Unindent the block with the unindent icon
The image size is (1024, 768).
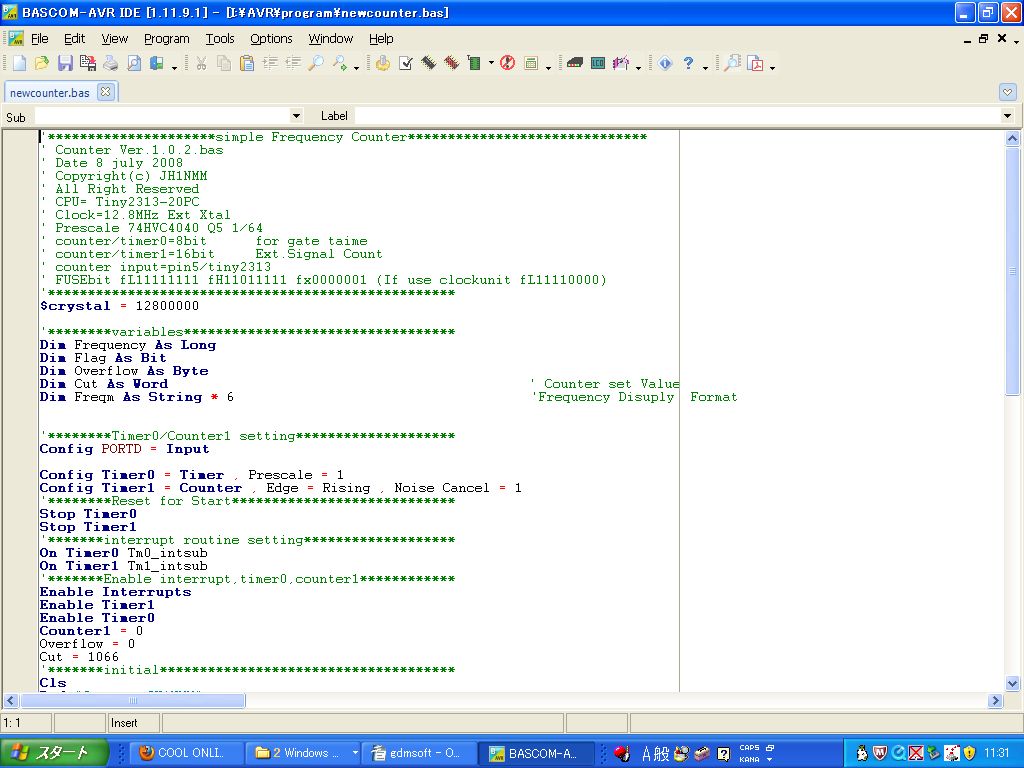(x=293, y=63)
